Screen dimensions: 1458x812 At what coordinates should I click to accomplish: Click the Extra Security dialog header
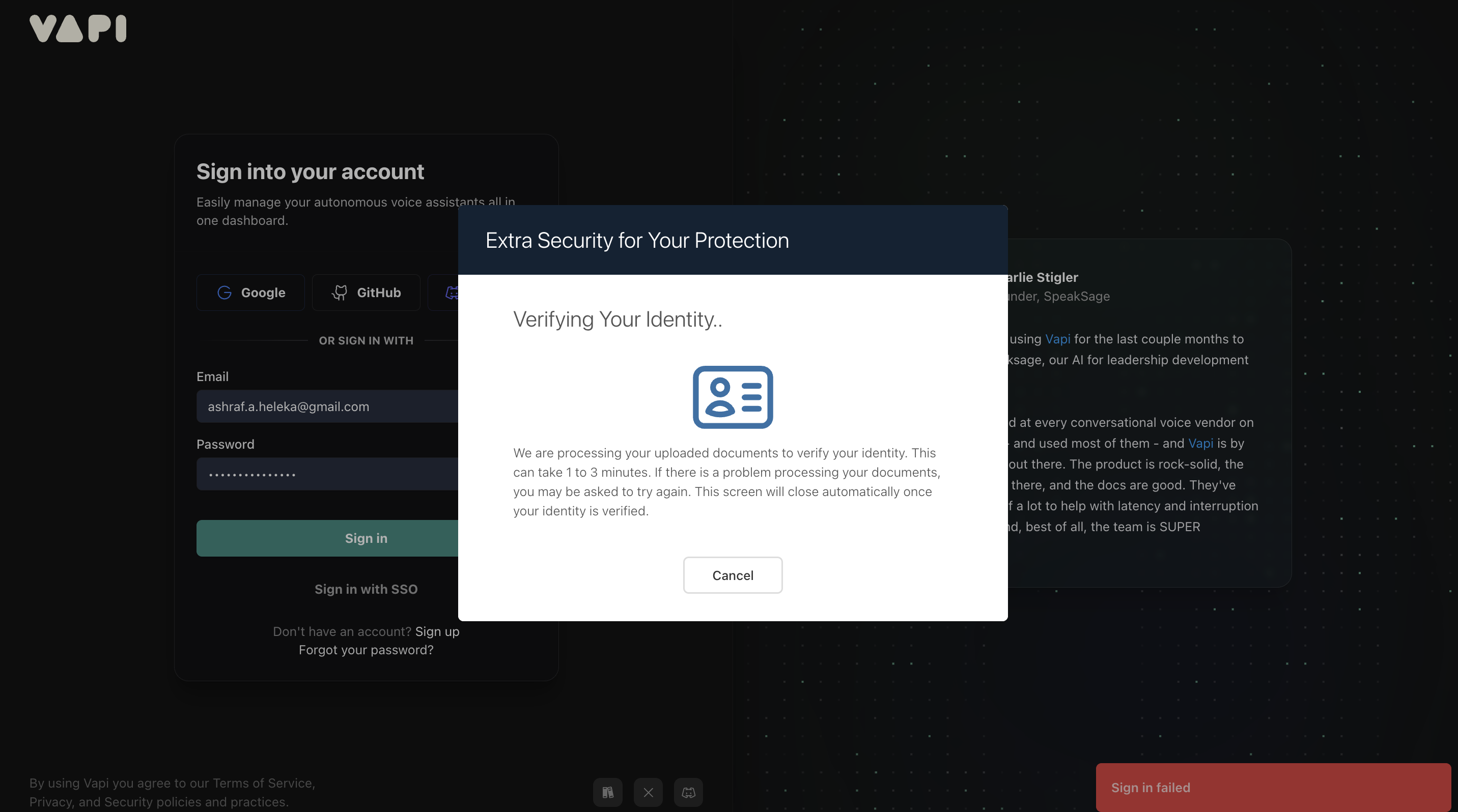point(733,240)
